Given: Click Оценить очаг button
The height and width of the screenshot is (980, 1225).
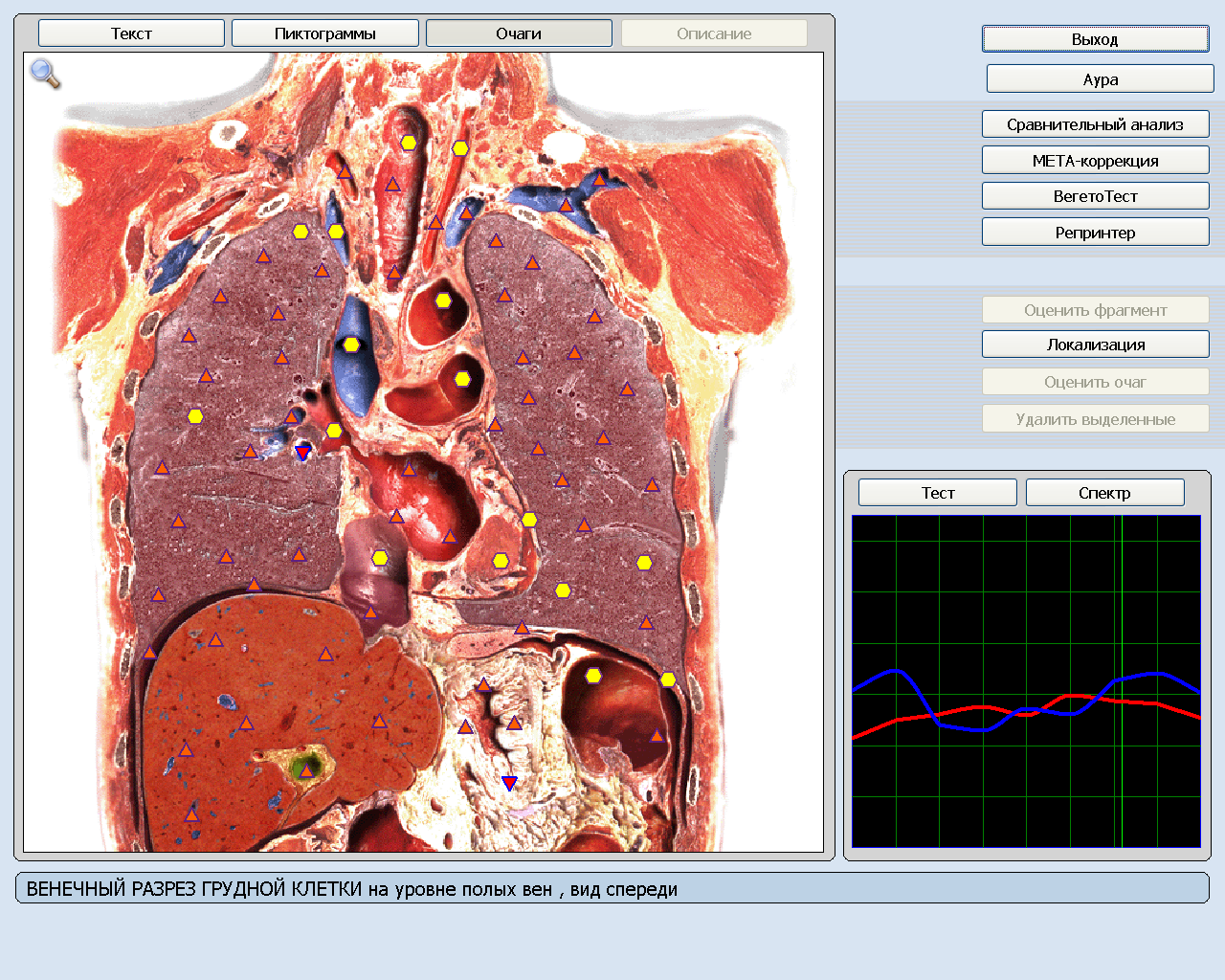Looking at the screenshot, I should pyautogui.click(x=1095, y=382).
